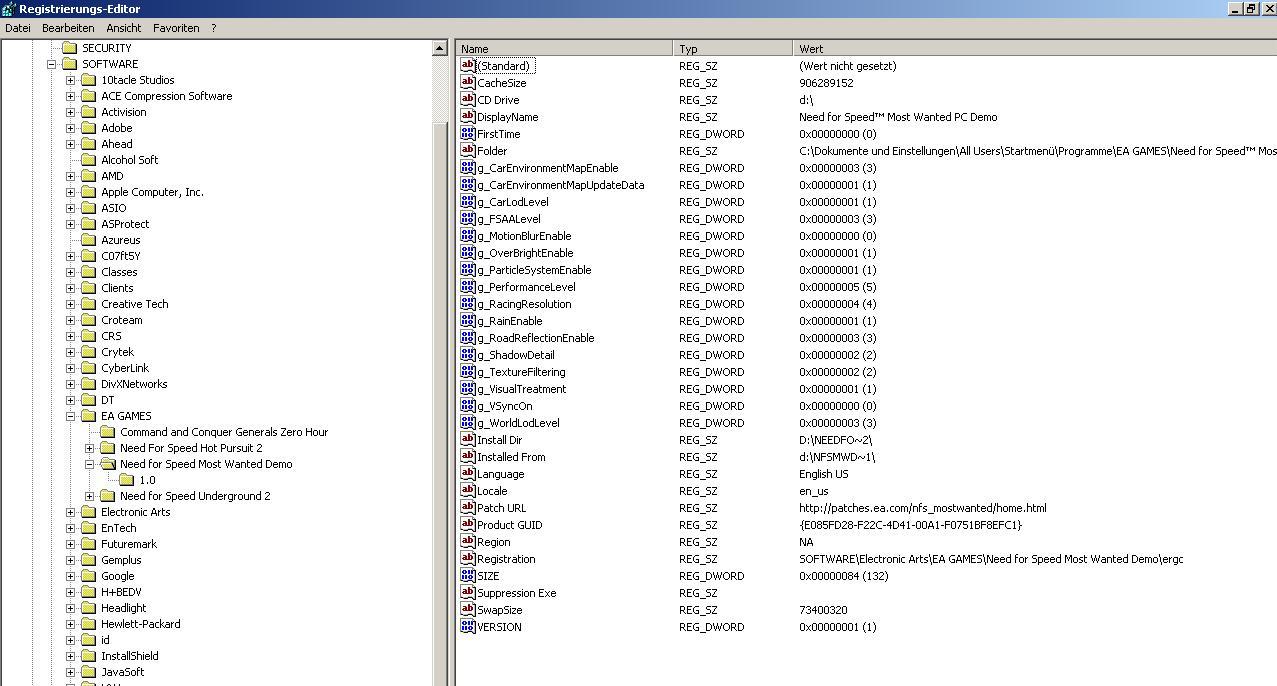
Task: Select the g_RacingResolution value name
Action: pyautogui.click(x=524, y=304)
